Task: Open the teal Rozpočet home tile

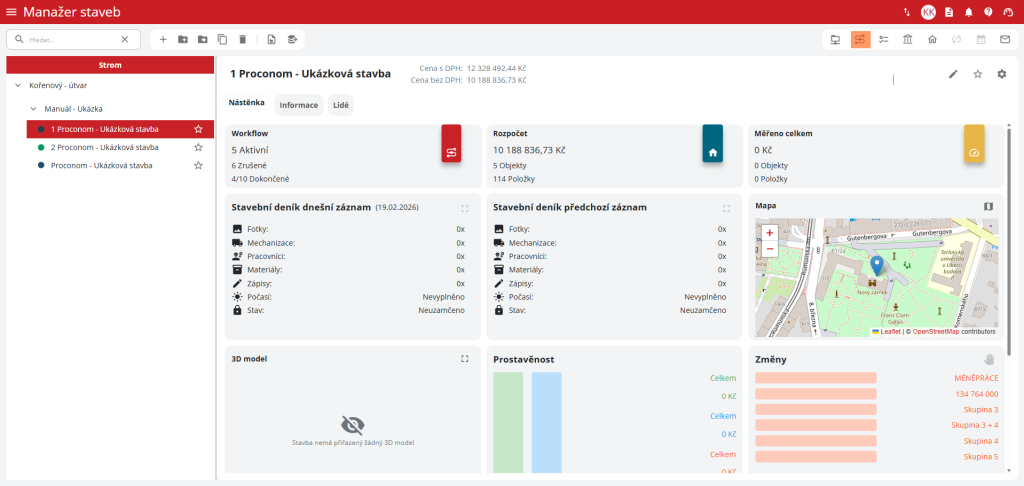Action: pyautogui.click(x=713, y=152)
